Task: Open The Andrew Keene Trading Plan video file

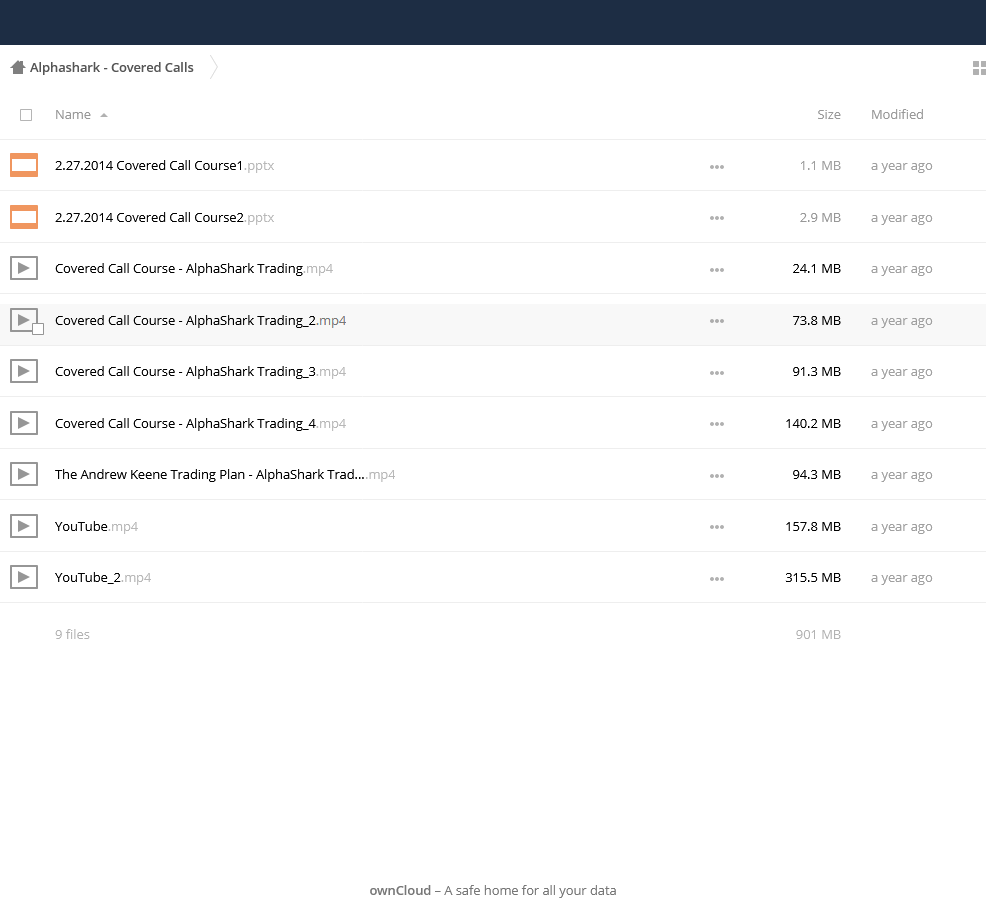Action: (224, 475)
